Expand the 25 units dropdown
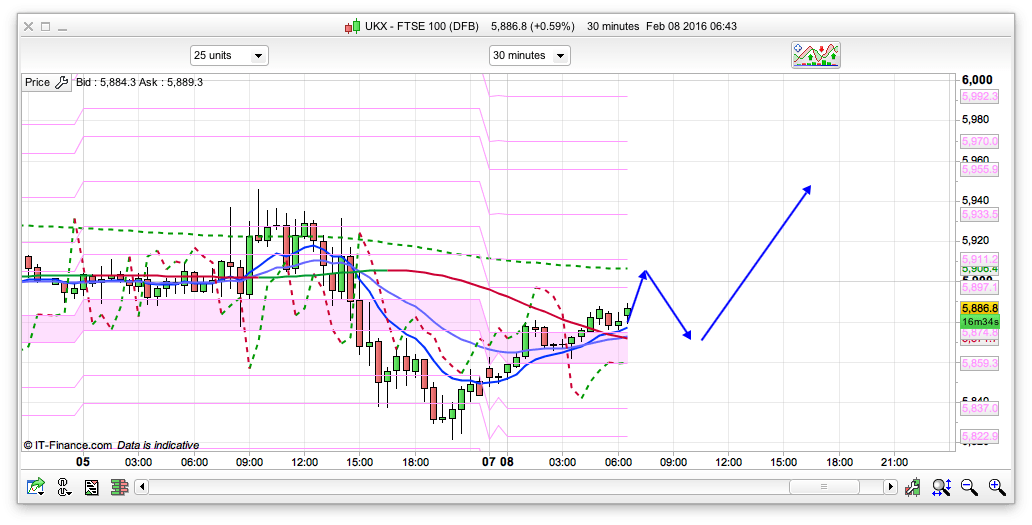The image size is (1032, 525). [229, 55]
